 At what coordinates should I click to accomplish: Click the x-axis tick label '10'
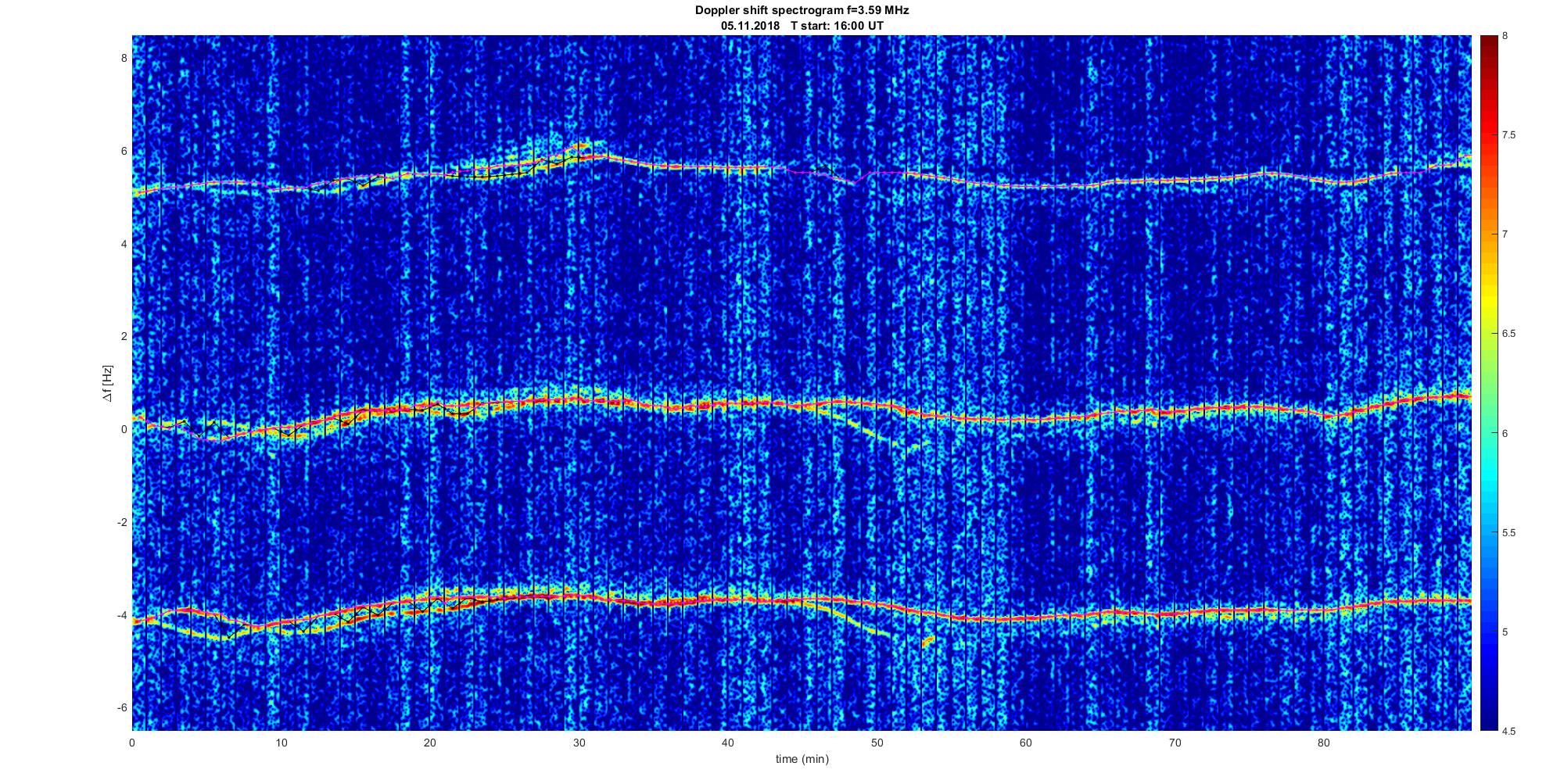coord(281,743)
